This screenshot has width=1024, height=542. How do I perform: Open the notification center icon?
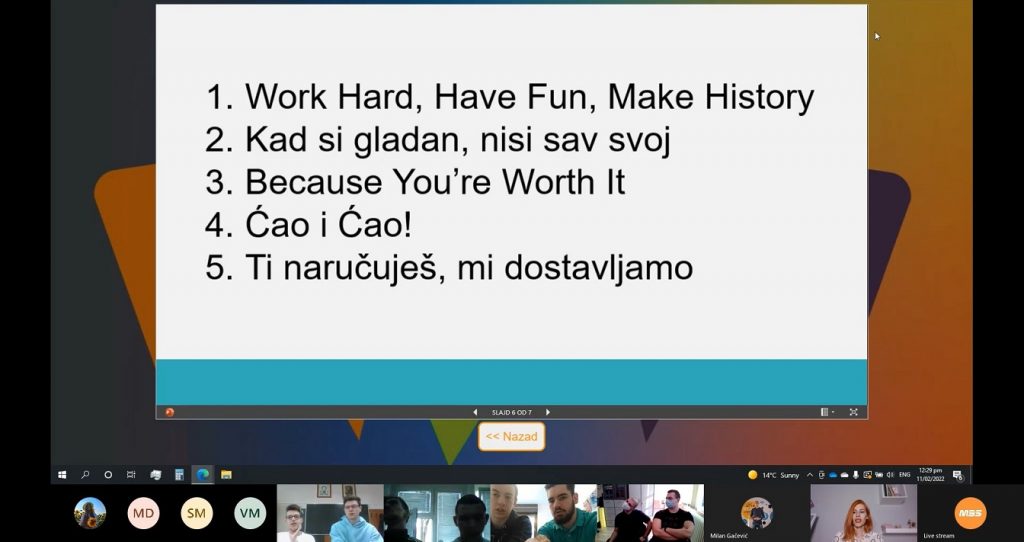click(957, 475)
